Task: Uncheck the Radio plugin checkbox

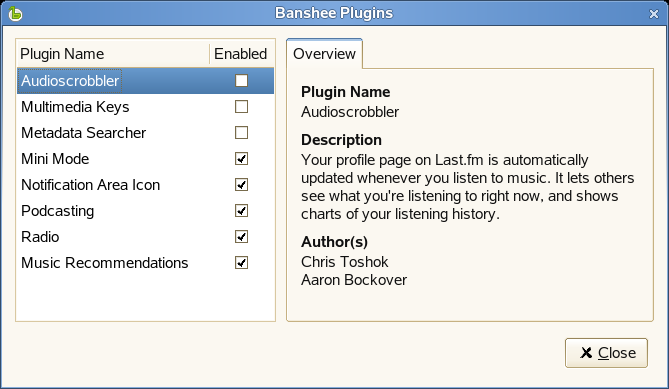Action: pyautogui.click(x=241, y=237)
